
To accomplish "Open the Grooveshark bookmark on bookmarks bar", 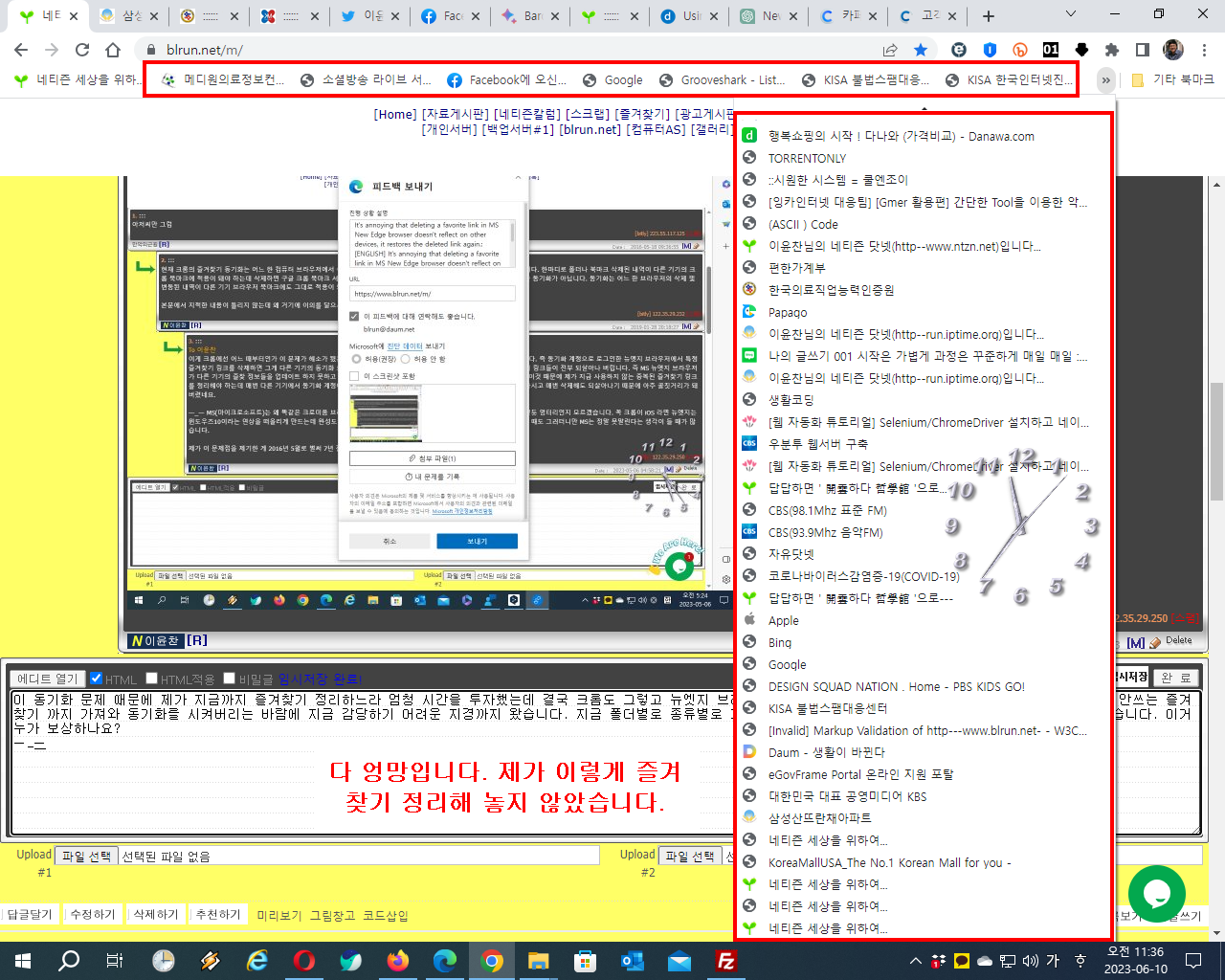I will click(723, 80).
